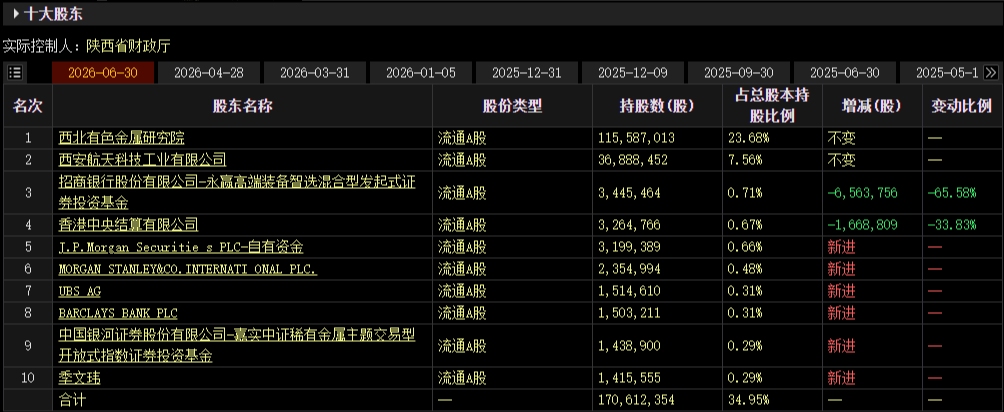Select the 0.48% ratio cell
This screenshot has height=412, width=1004.
point(745,269)
